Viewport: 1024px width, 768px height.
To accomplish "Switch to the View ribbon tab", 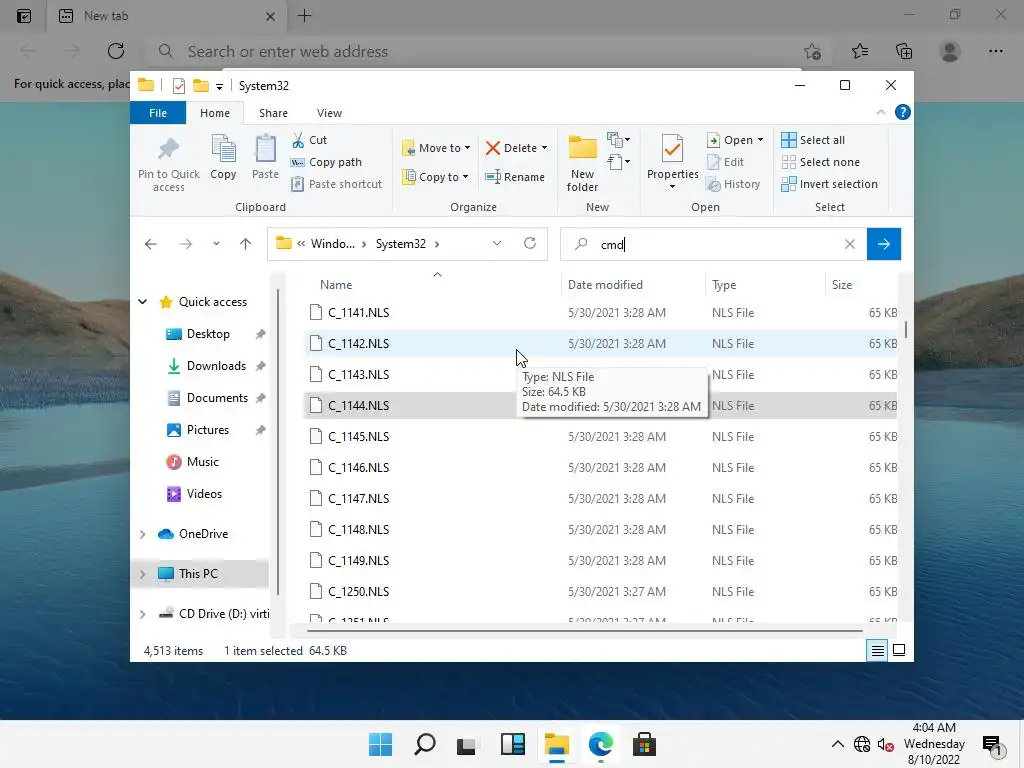I will tap(329, 113).
